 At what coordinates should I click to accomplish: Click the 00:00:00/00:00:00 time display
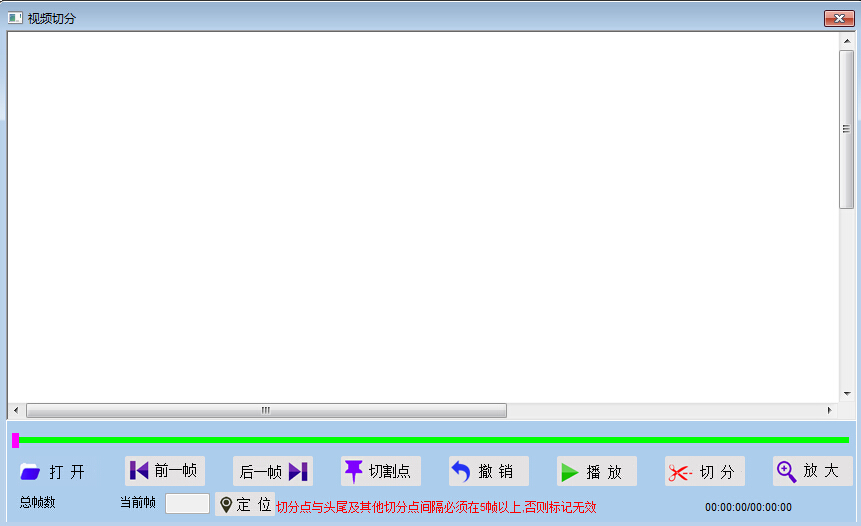(x=748, y=507)
